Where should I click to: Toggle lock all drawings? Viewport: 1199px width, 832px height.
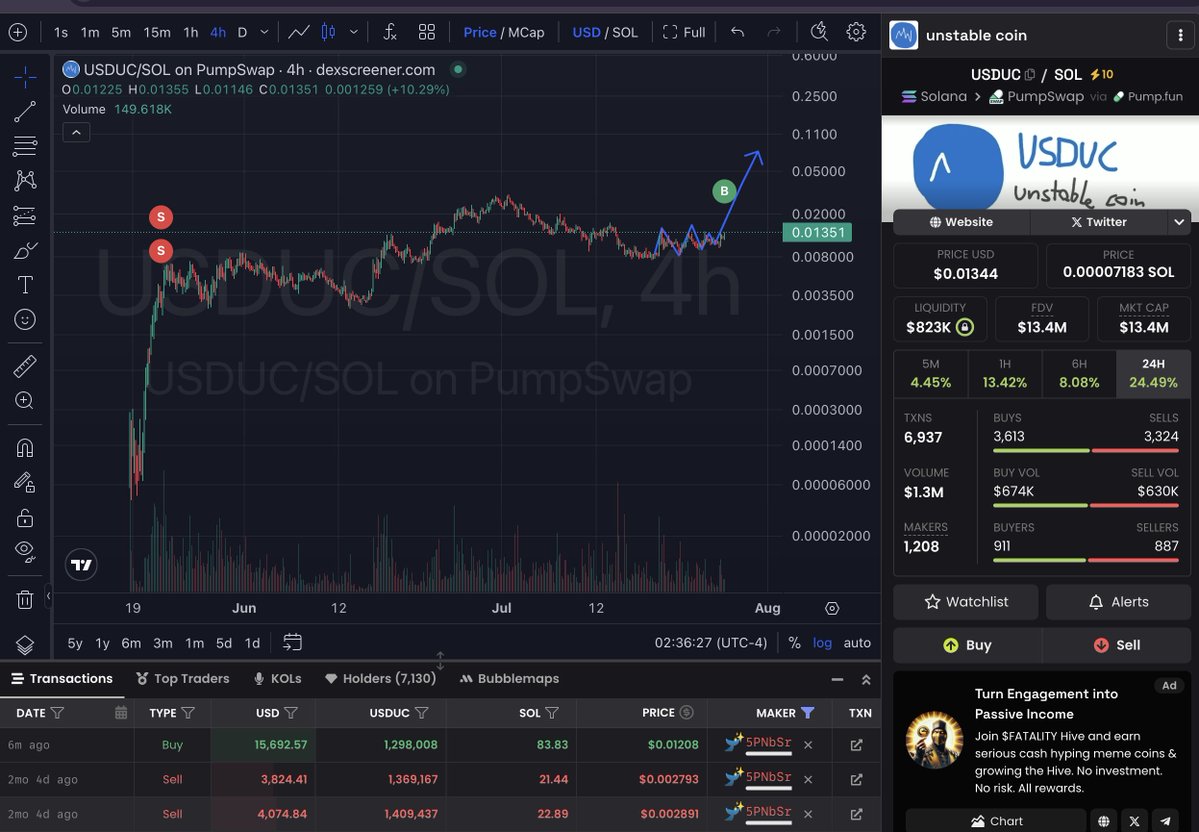pos(24,518)
